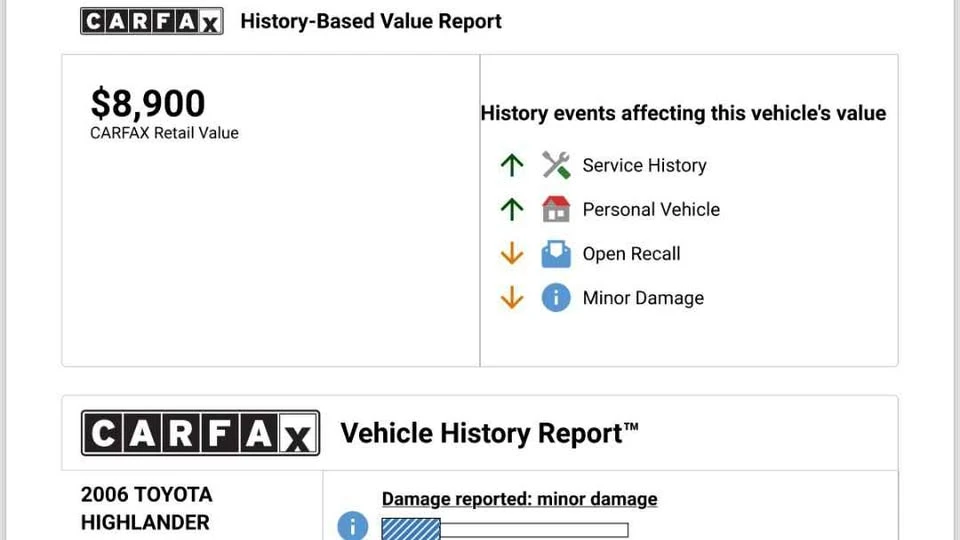960x540 pixels.
Task: Click the large CARFAX logo in Vehicle History Report
Action: 200,433
